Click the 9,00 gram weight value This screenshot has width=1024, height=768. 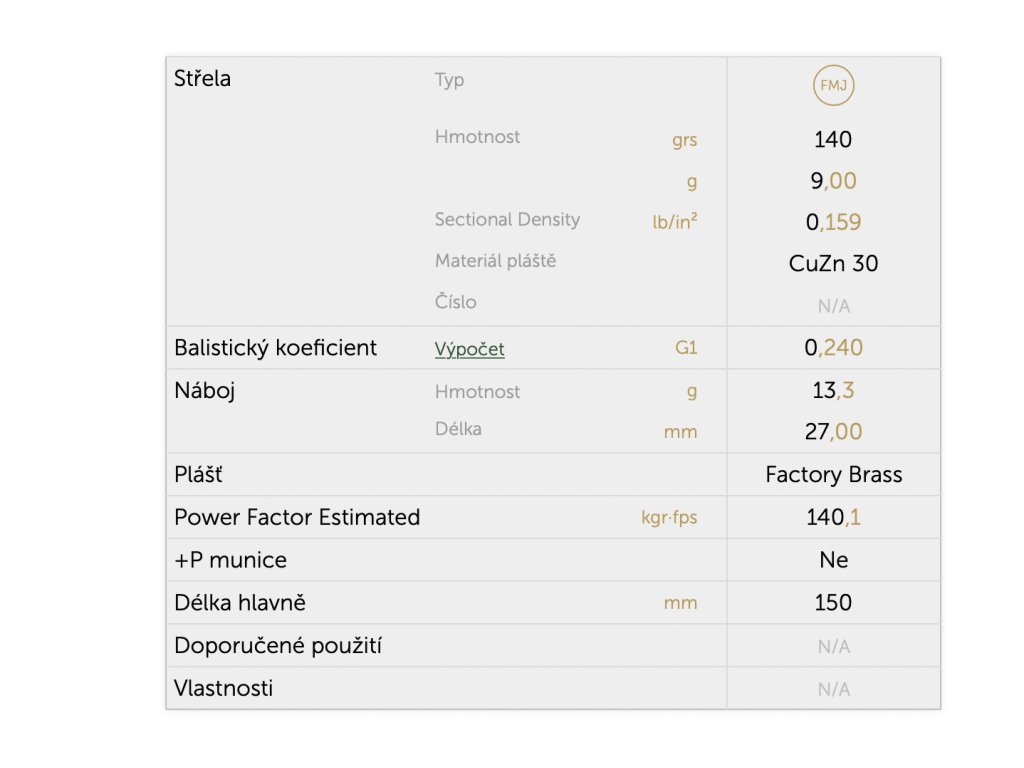tap(833, 181)
